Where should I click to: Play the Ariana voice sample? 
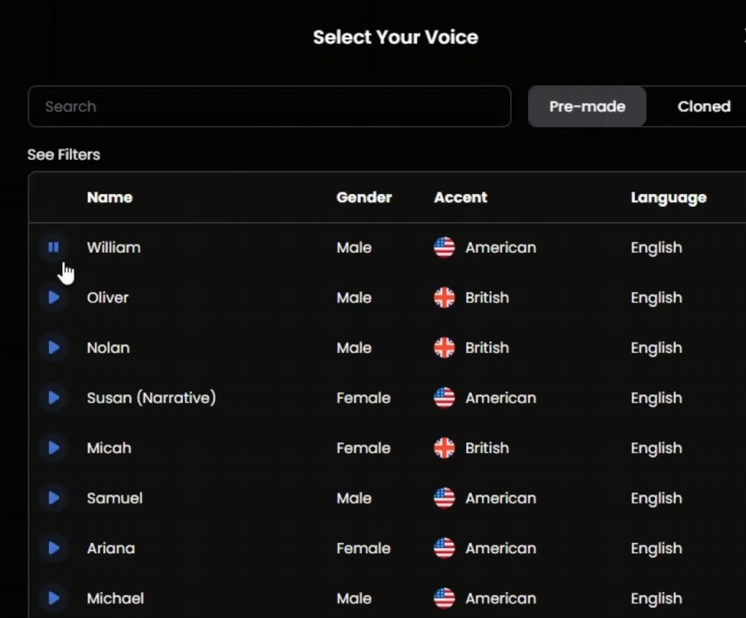coord(53,548)
